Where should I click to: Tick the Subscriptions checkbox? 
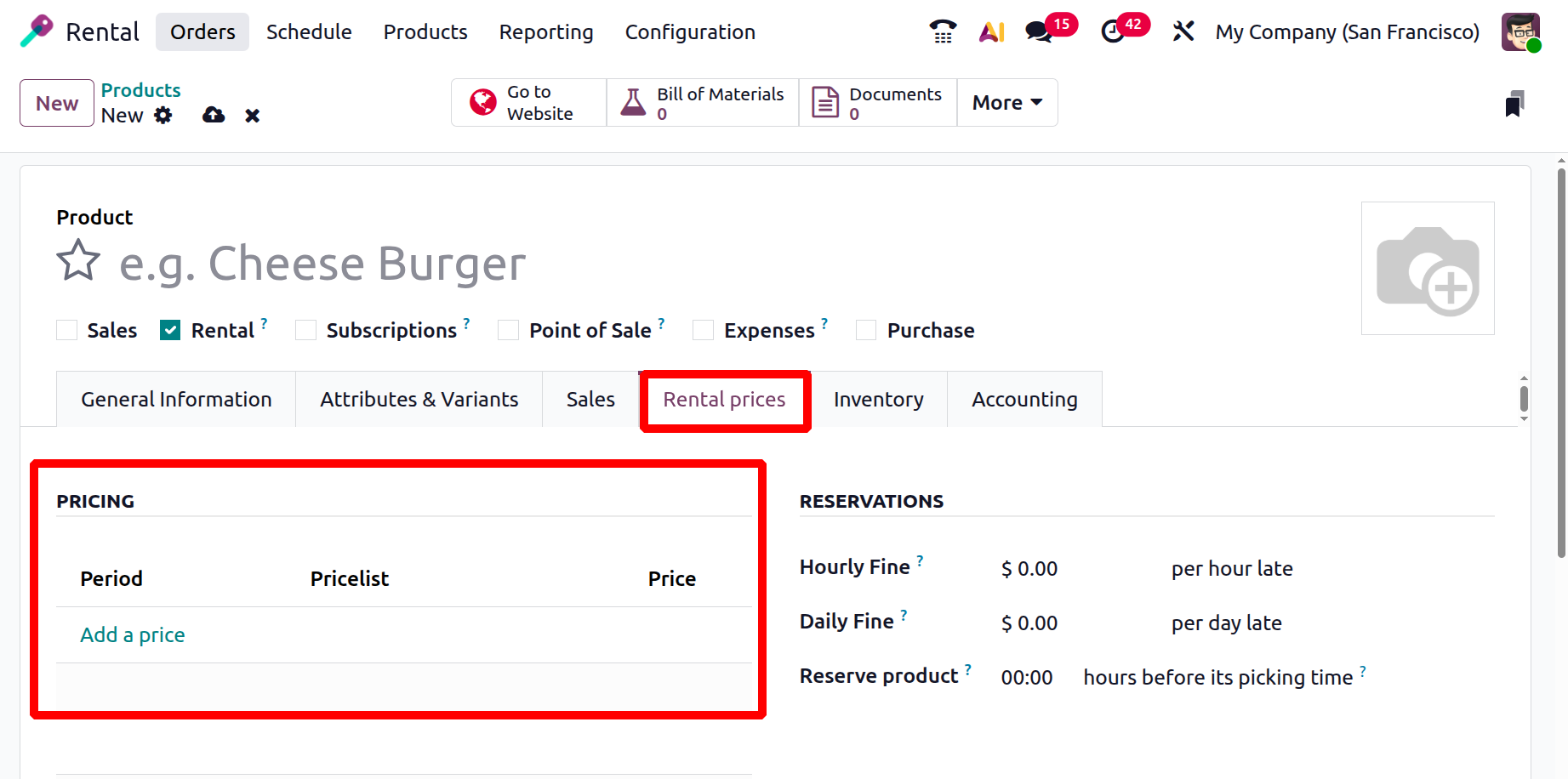pyautogui.click(x=306, y=330)
